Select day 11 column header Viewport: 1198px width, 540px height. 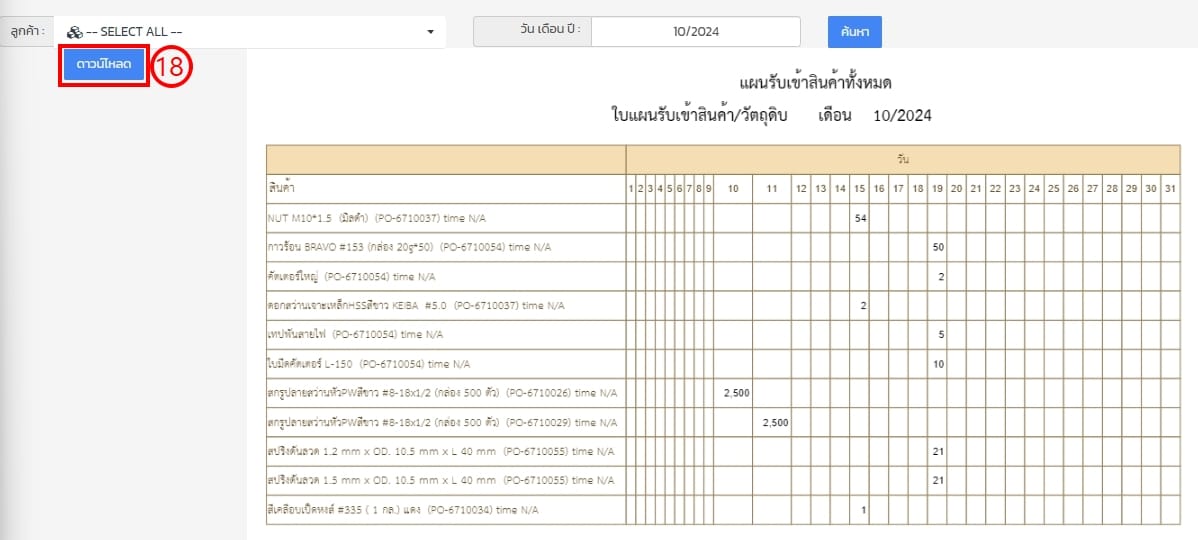pyautogui.click(x=771, y=188)
